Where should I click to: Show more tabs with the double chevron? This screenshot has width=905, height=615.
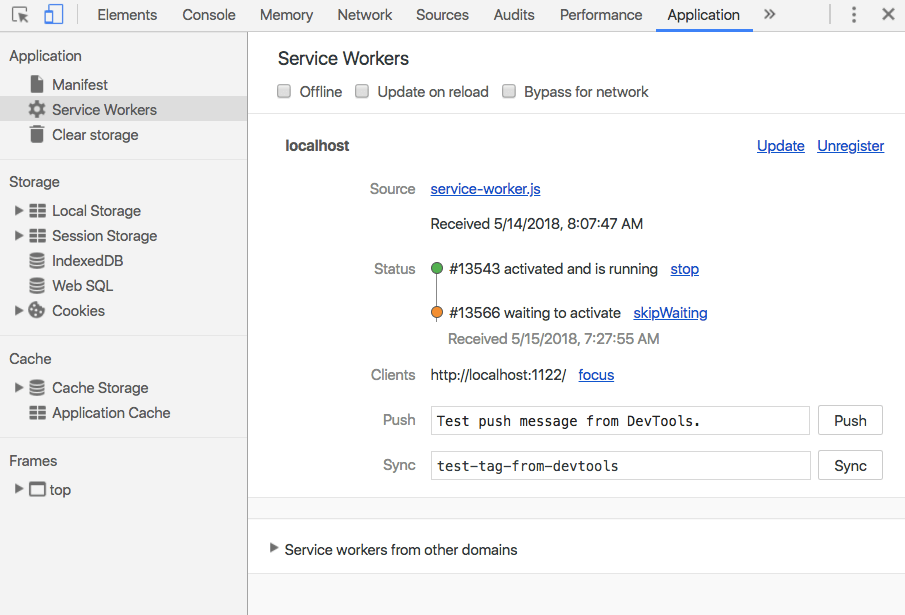(x=769, y=14)
